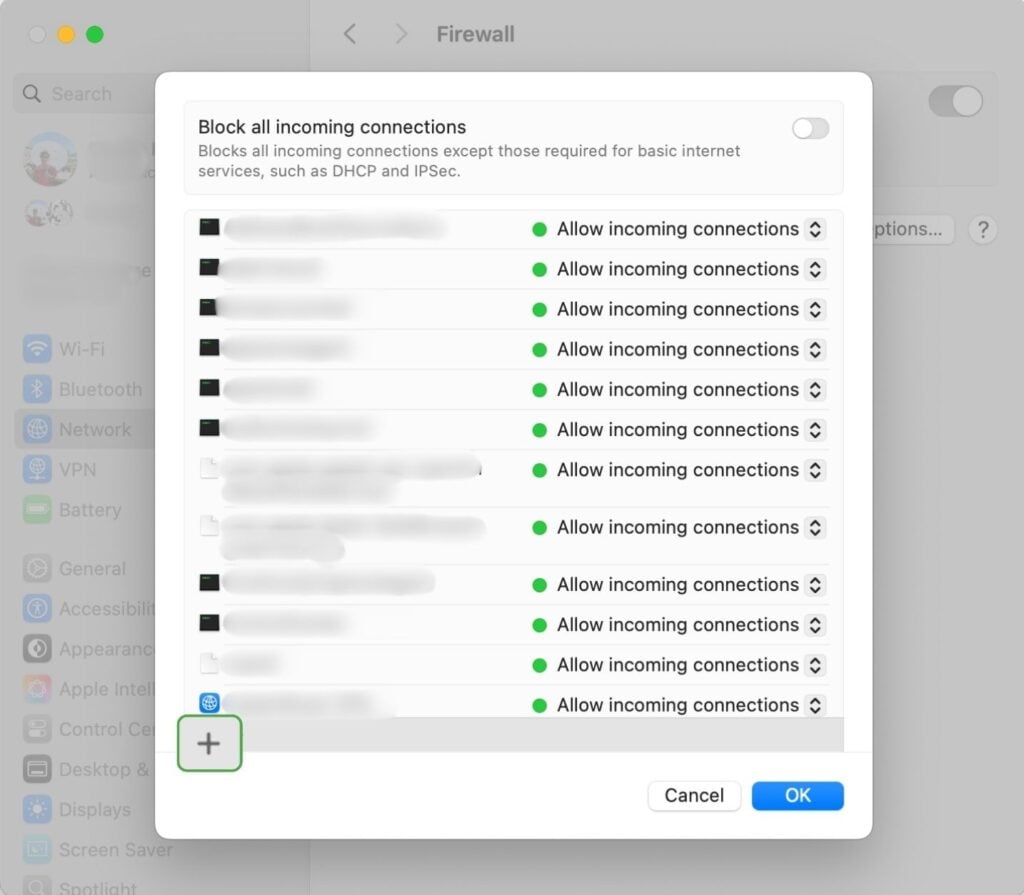Open Network settings in the sidebar
The image size is (1024, 895).
coord(85,429)
